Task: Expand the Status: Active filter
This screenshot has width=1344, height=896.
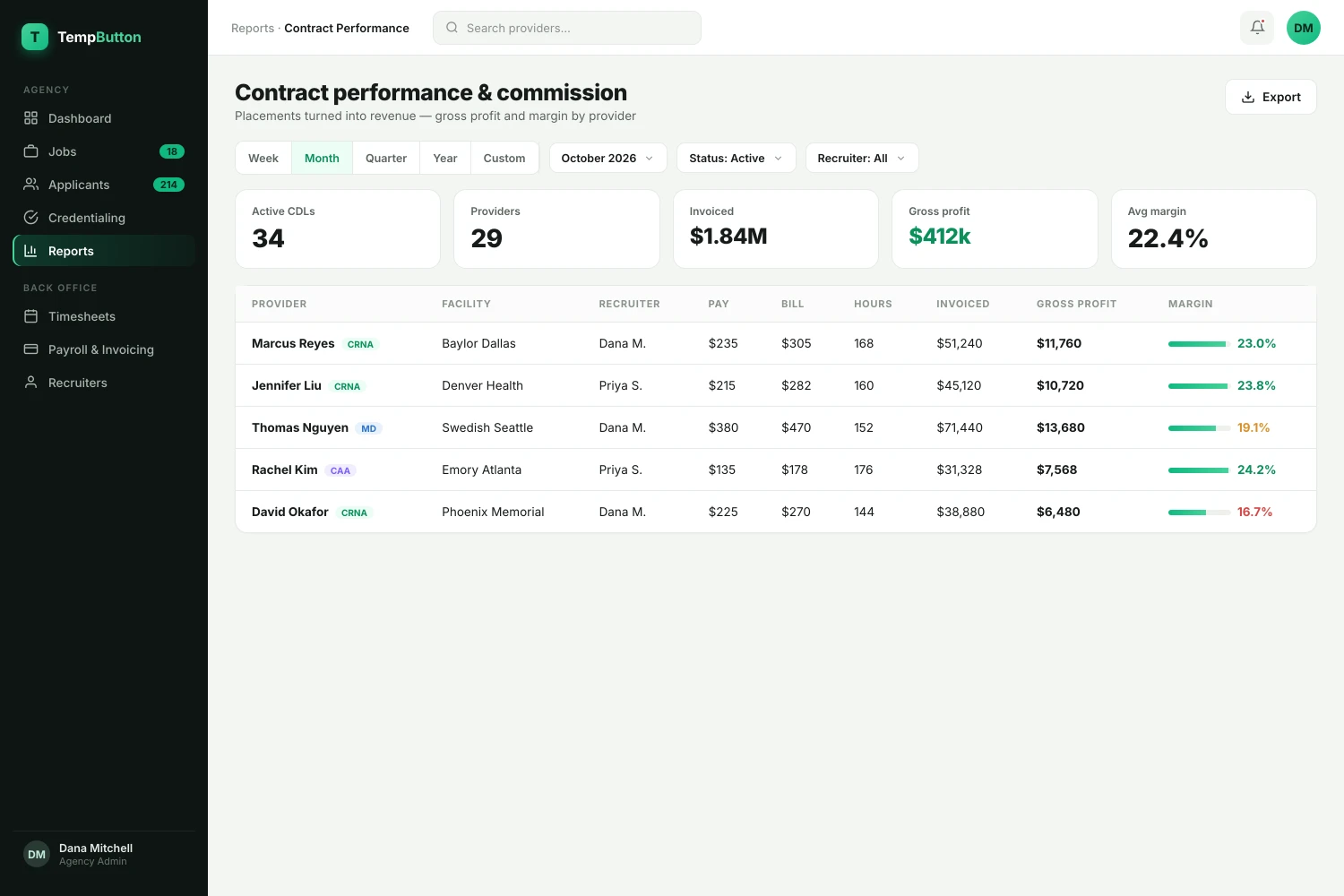Action: pos(736,158)
